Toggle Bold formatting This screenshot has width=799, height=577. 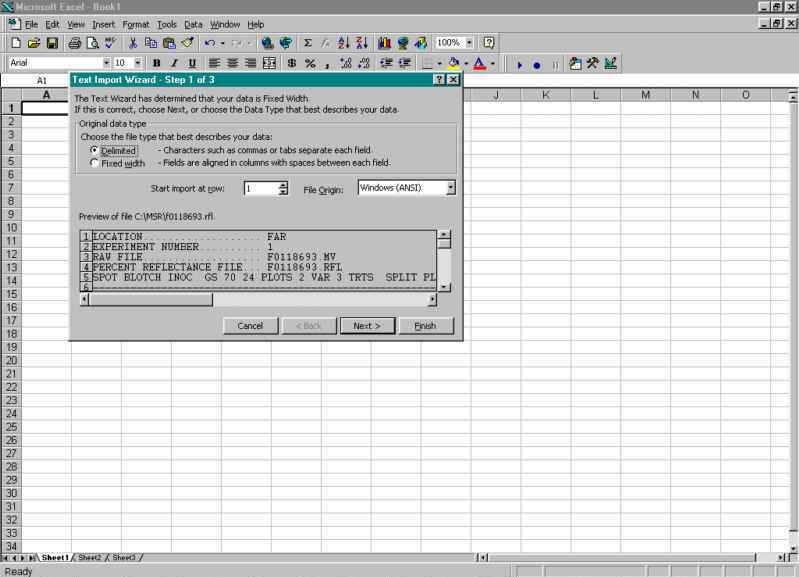click(x=156, y=63)
